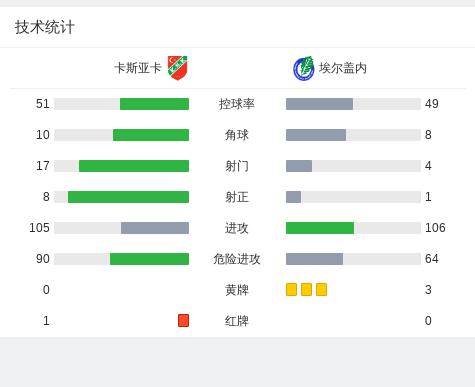Click the green 角球 bar showing 10
Screen dimensions: 475x387
pos(151,135)
